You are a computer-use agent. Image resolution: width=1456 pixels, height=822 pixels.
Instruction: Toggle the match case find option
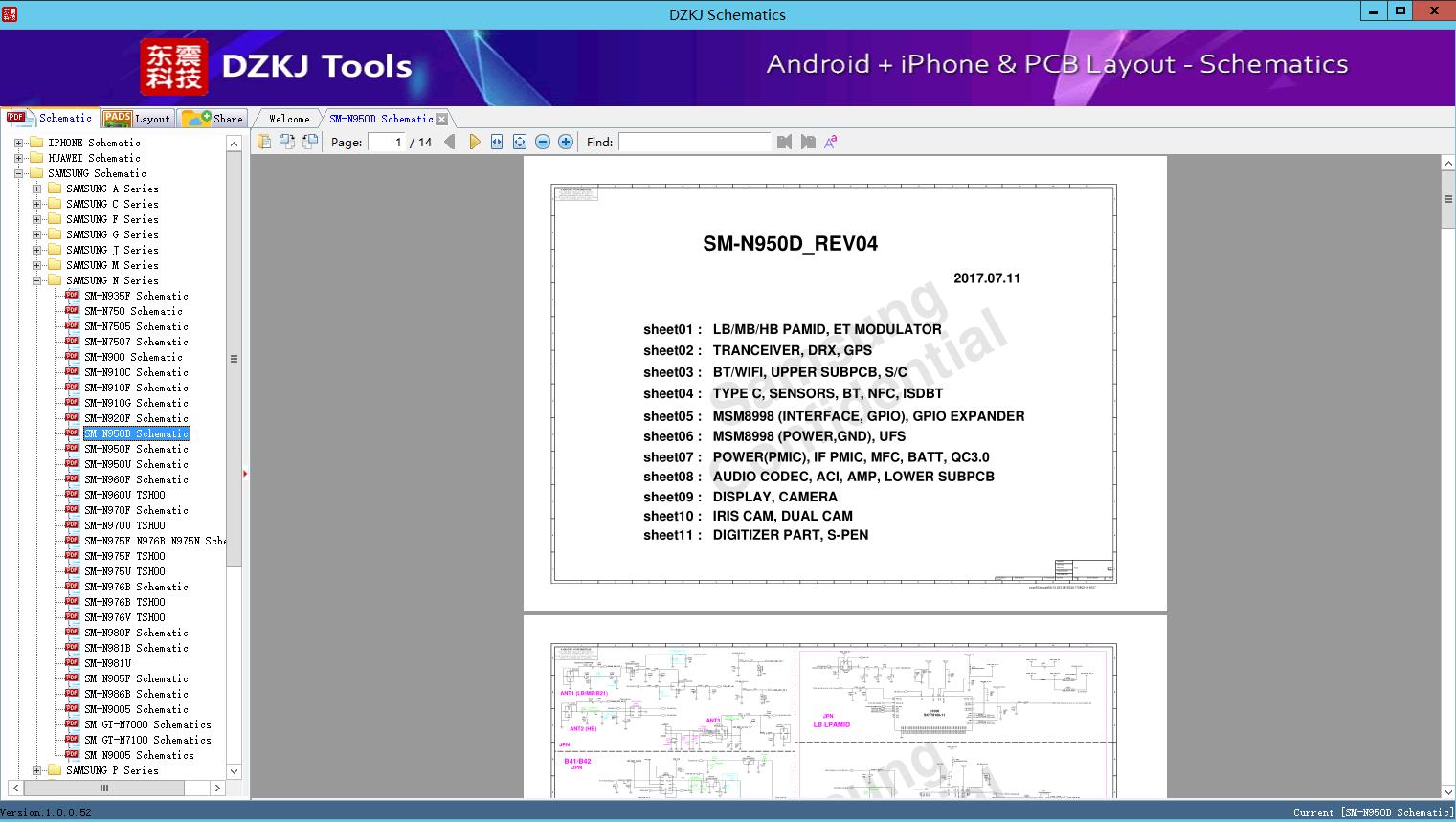point(831,142)
